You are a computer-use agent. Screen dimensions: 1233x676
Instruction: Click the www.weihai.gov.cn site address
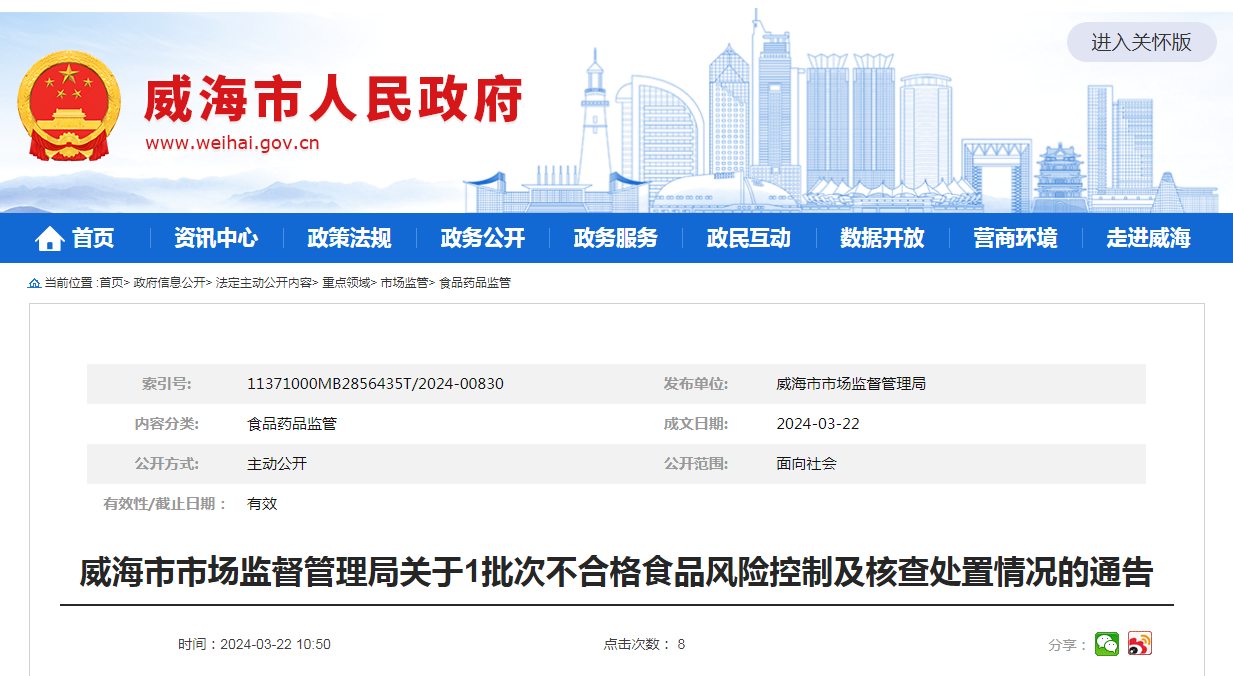pos(232,142)
